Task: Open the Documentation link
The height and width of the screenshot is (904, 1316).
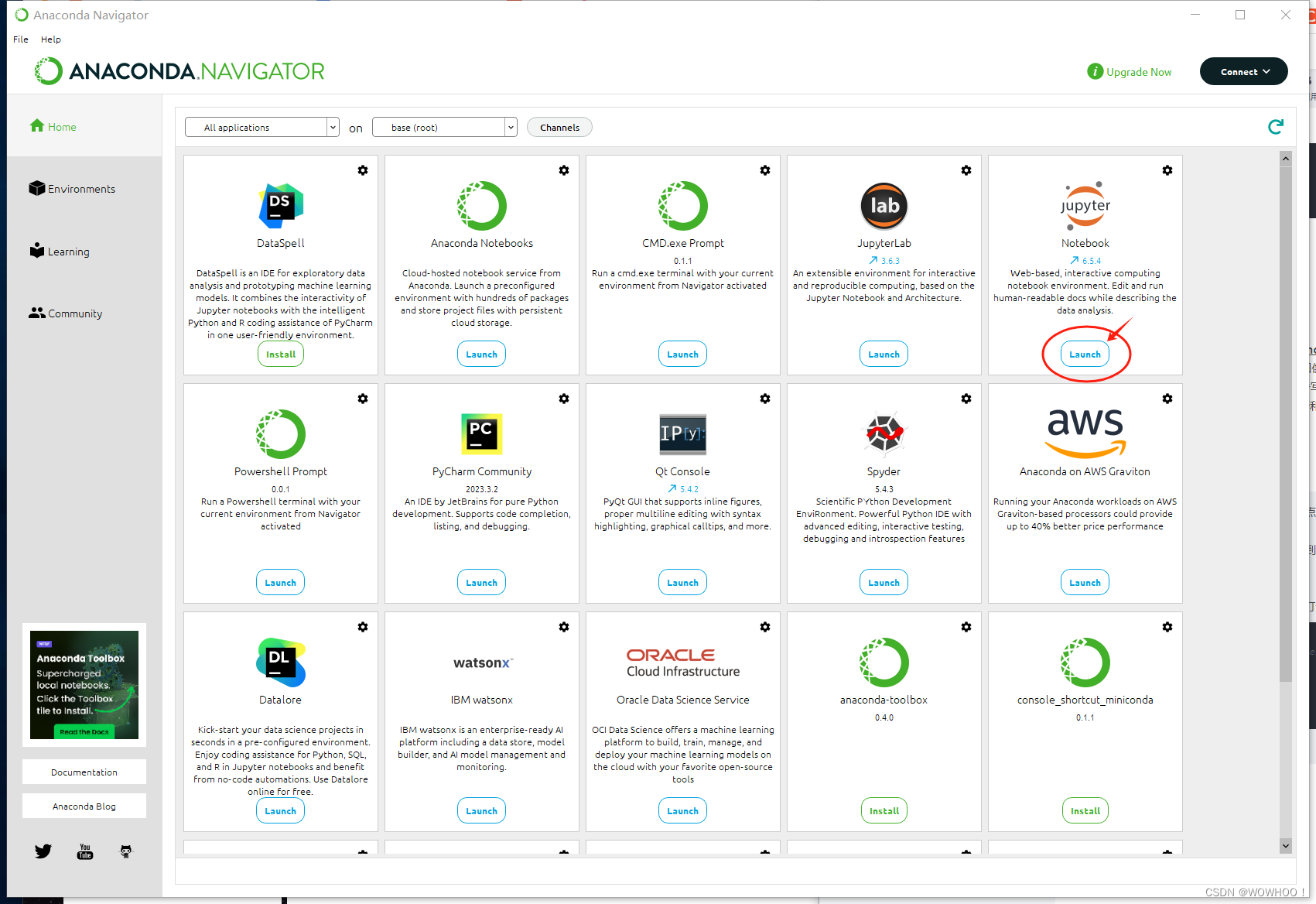Action: (x=84, y=772)
